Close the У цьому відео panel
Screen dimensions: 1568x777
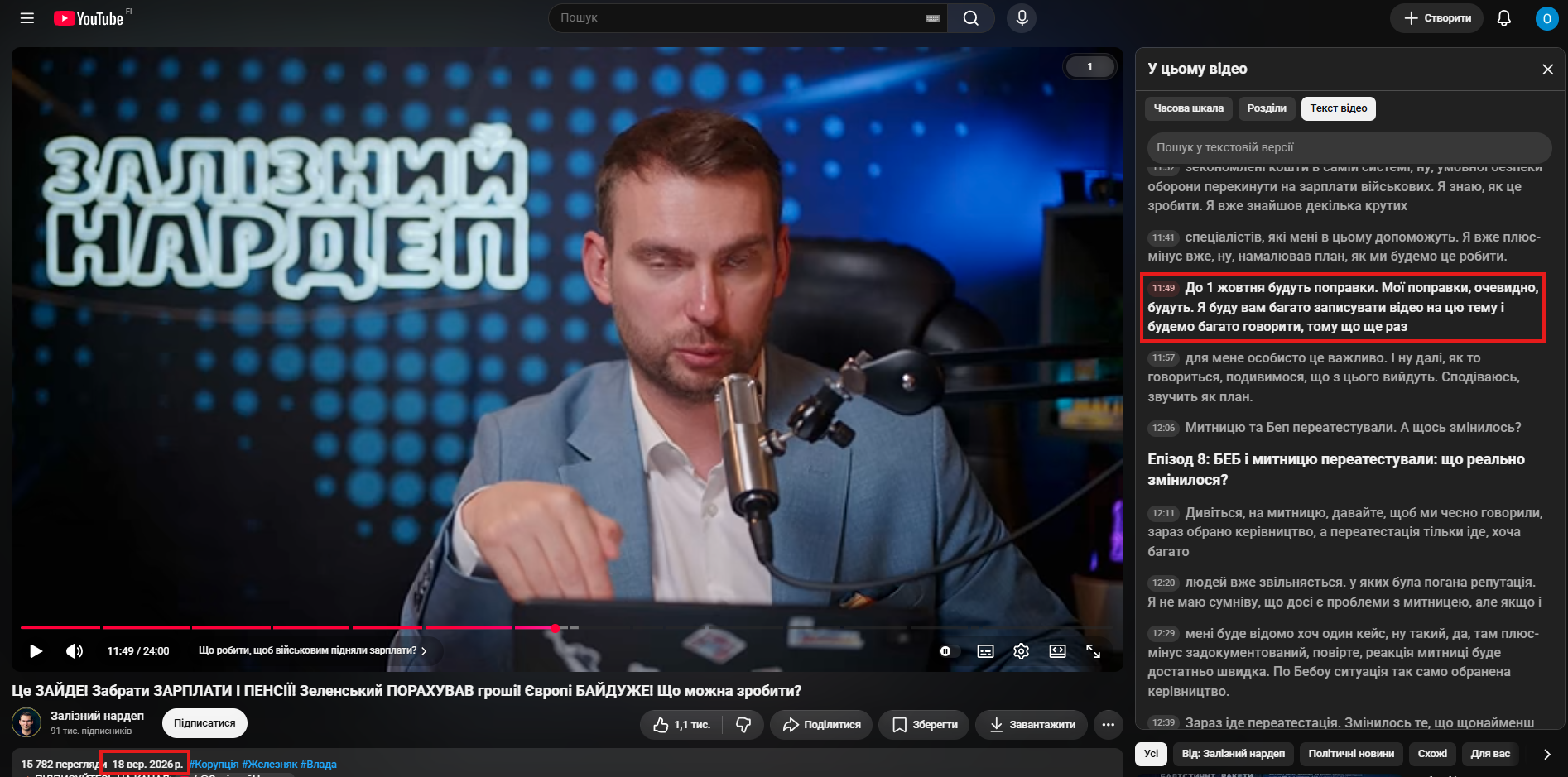pyautogui.click(x=1547, y=70)
